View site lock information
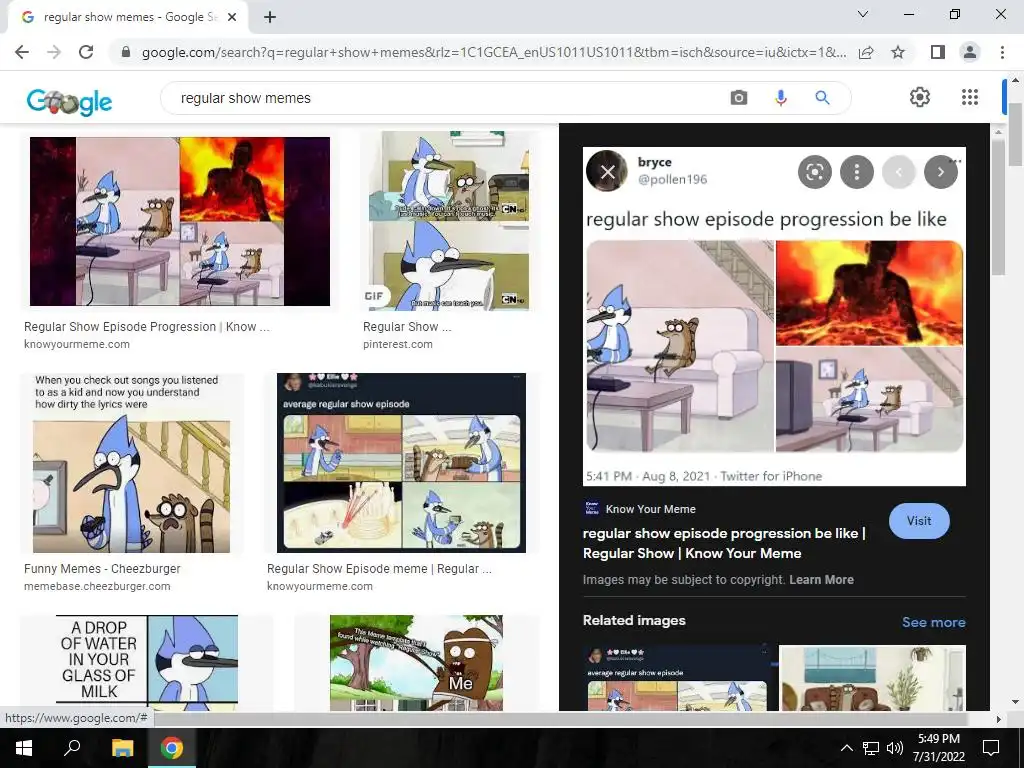The image size is (1024, 768). pos(126,52)
